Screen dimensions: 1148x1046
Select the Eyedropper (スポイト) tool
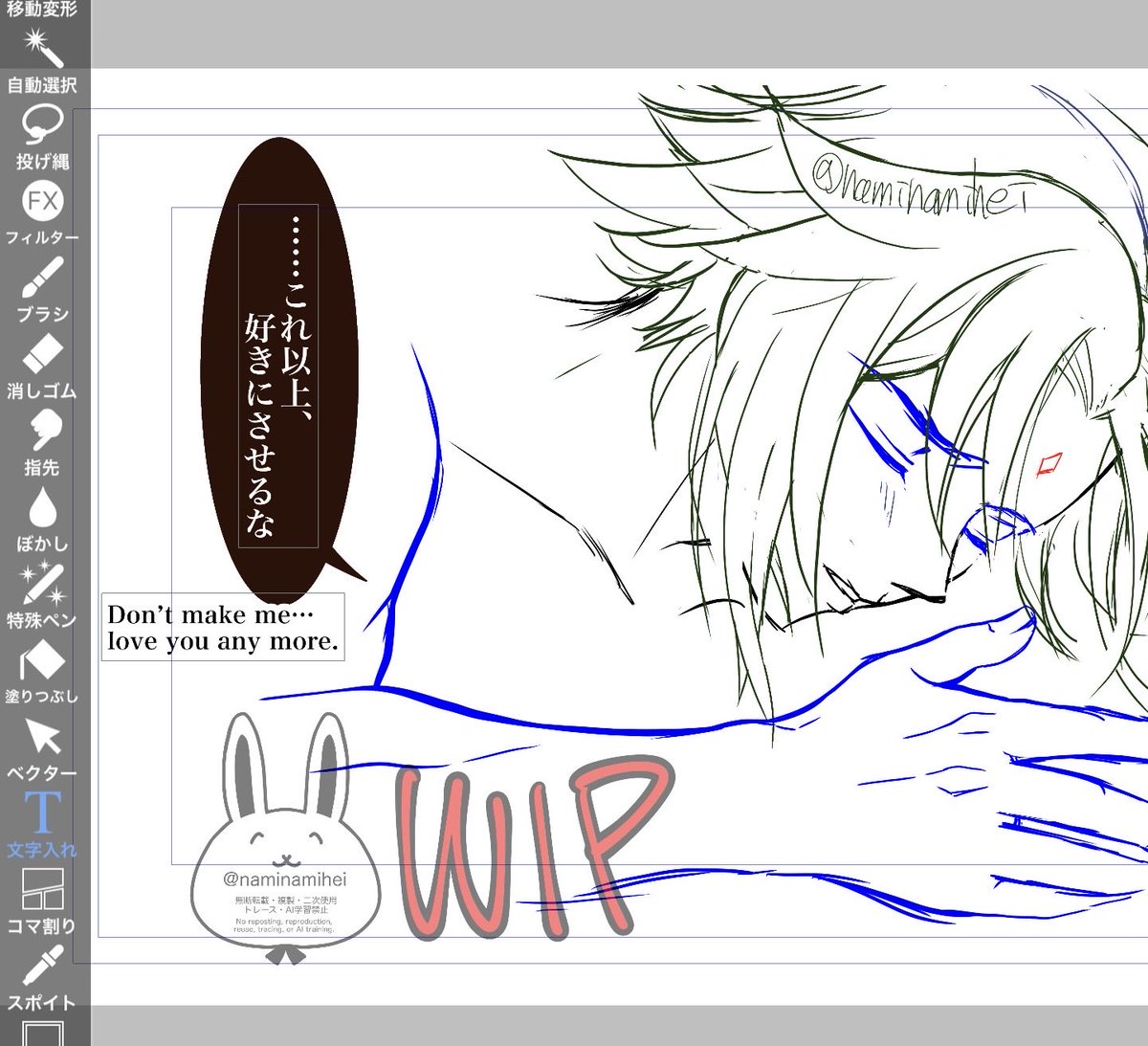(x=42, y=978)
